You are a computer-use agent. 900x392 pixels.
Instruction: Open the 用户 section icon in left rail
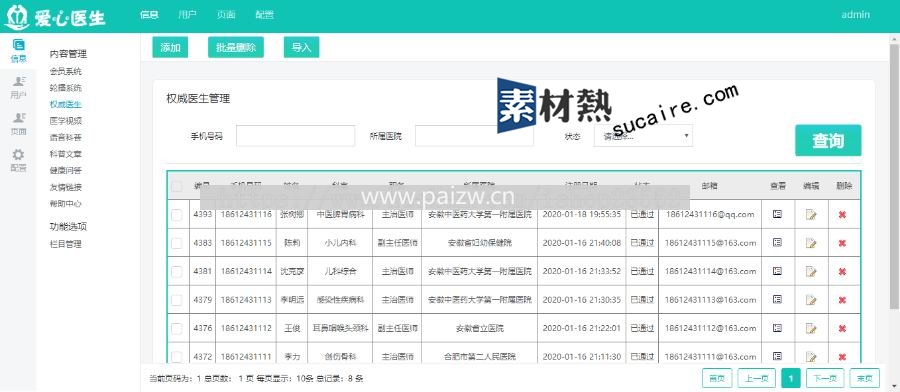tap(18, 87)
